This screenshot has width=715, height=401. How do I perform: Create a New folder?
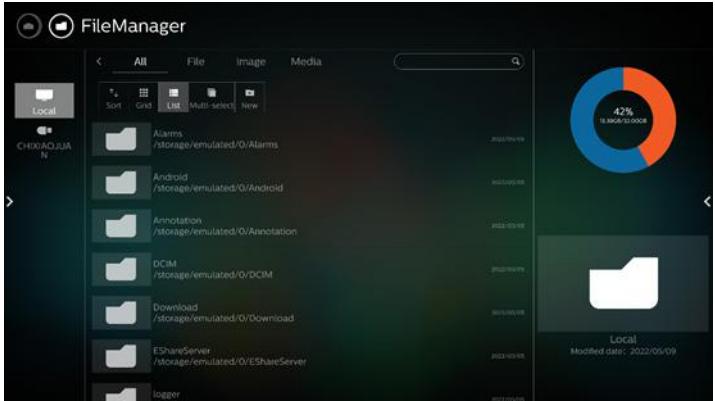coord(249,98)
